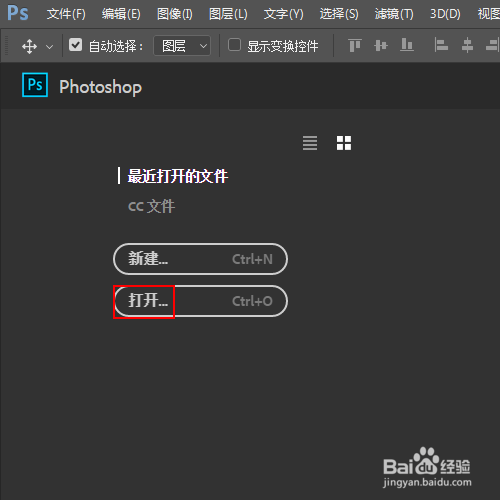This screenshot has height=500, width=500.
Task: Click the 打开... button
Action: (x=200, y=301)
